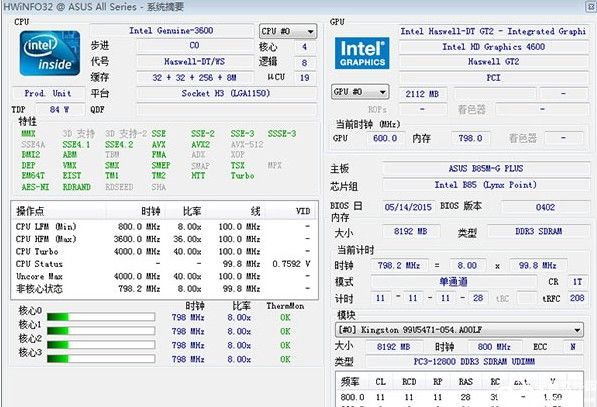Screen dimensions: 597x407
Task: Expand the Kingston memory module dropdown
Action: point(460,330)
